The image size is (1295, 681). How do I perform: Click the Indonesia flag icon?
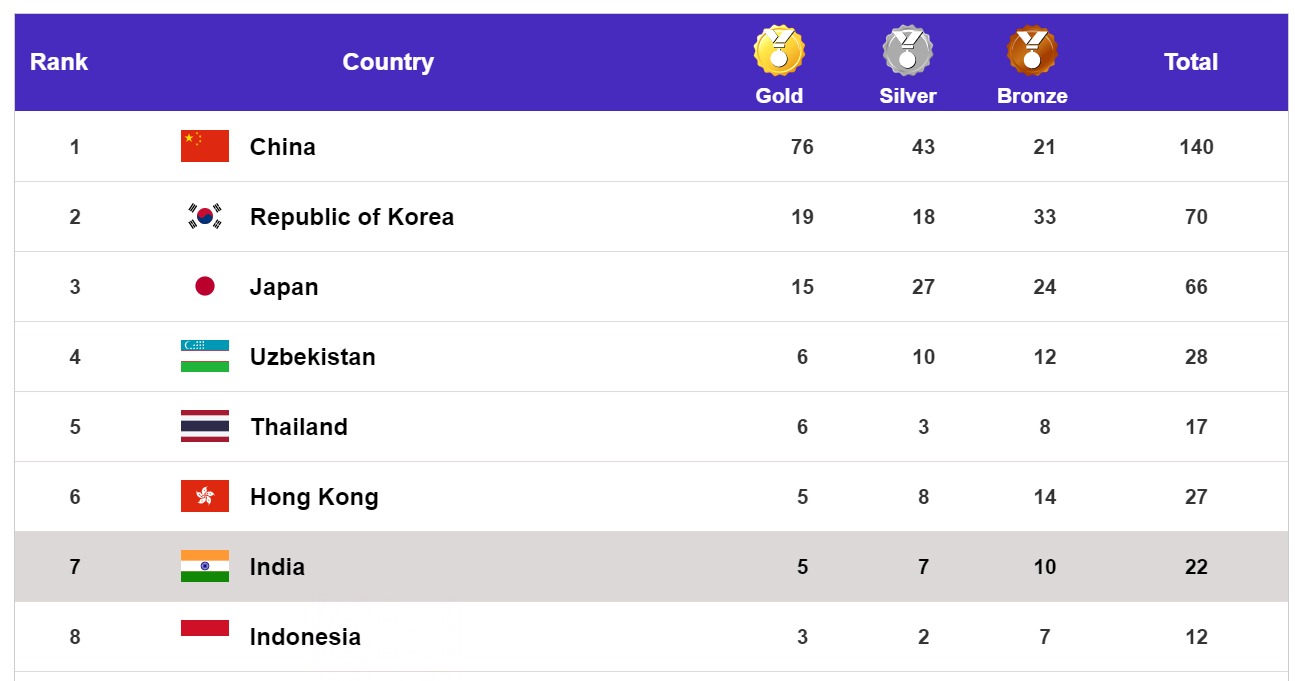[x=205, y=629]
